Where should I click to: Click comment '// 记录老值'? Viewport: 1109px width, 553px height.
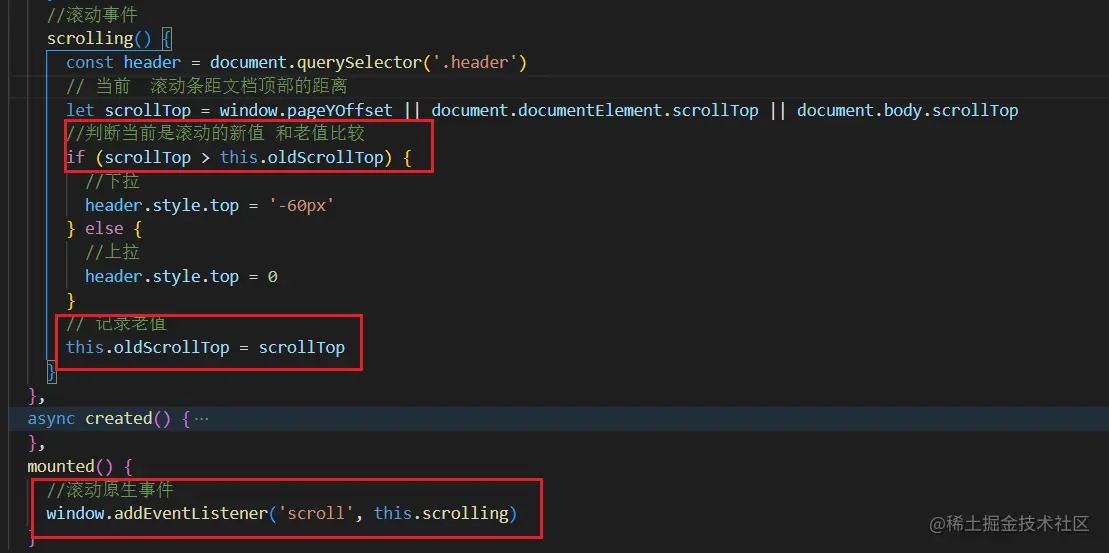point(117,324)
